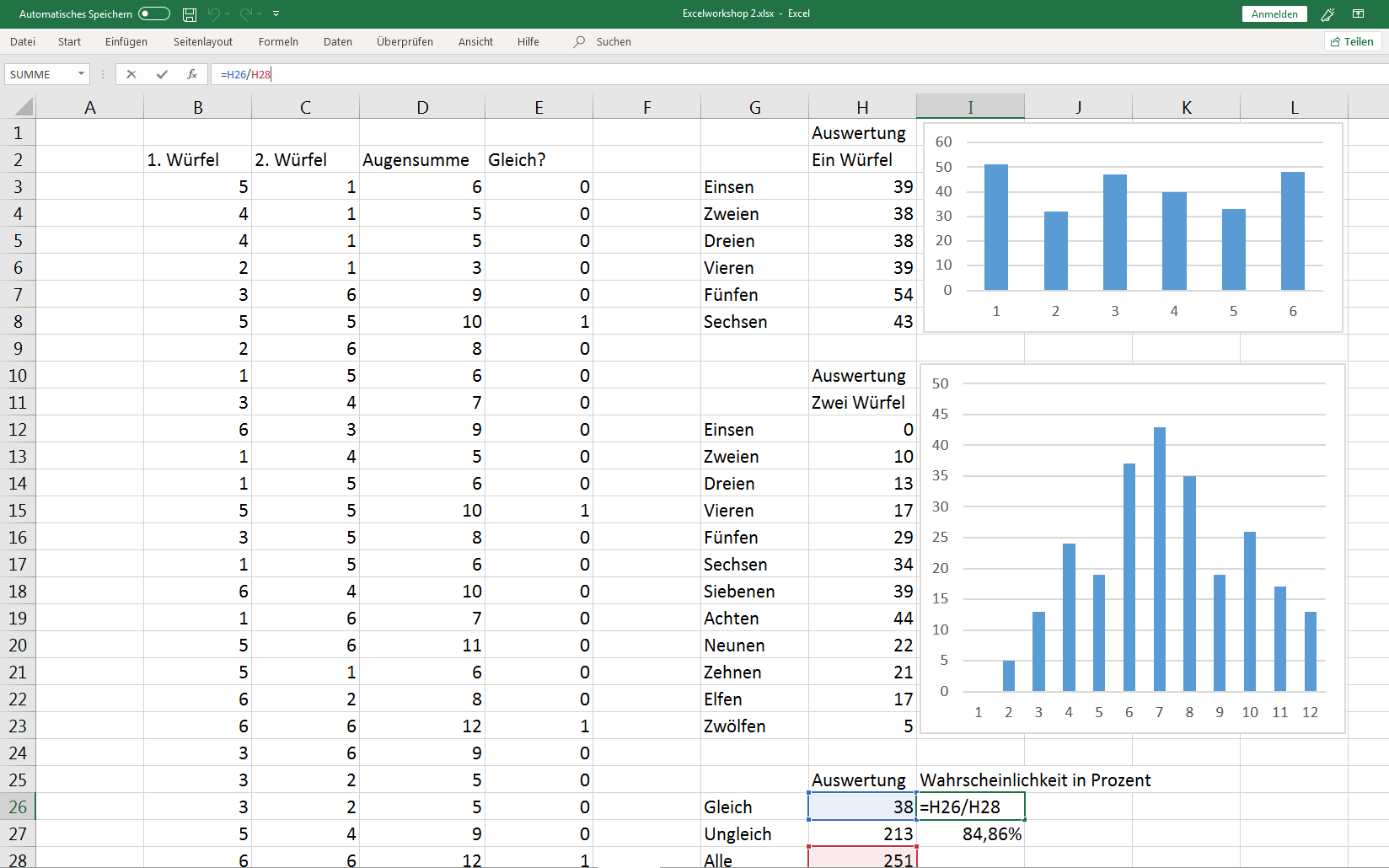Switch to the Daten tab

pyautogui.click(x=338, y=41)
